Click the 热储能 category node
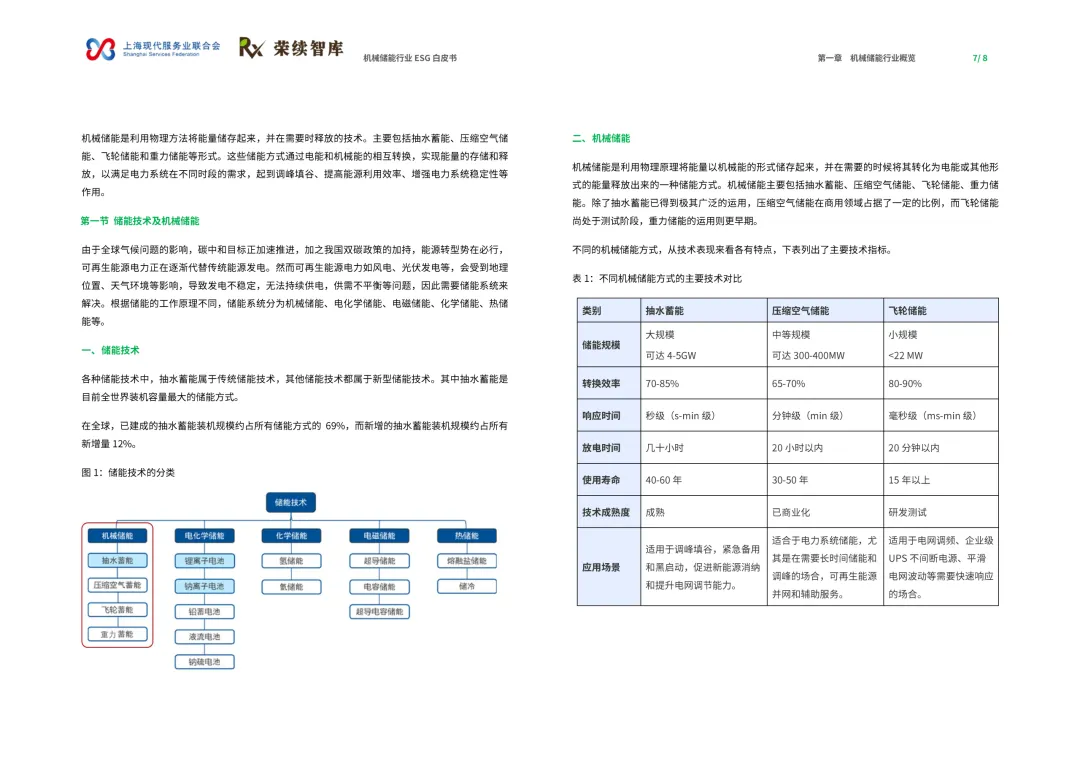Screen dimensions: 1080x764 pyautogui.click(x=467, y=535)
